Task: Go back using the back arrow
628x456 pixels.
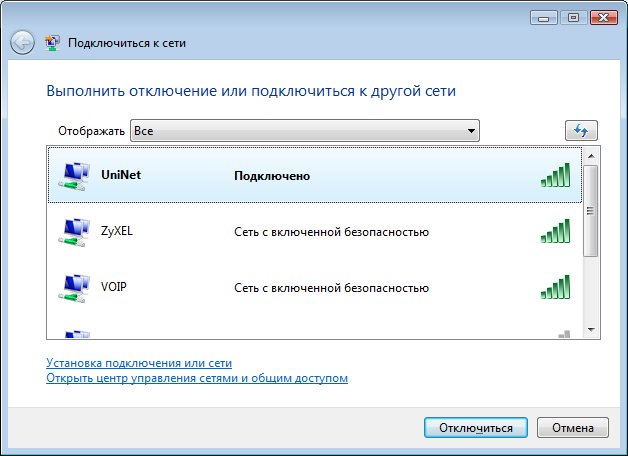Action: click(23, 43)
